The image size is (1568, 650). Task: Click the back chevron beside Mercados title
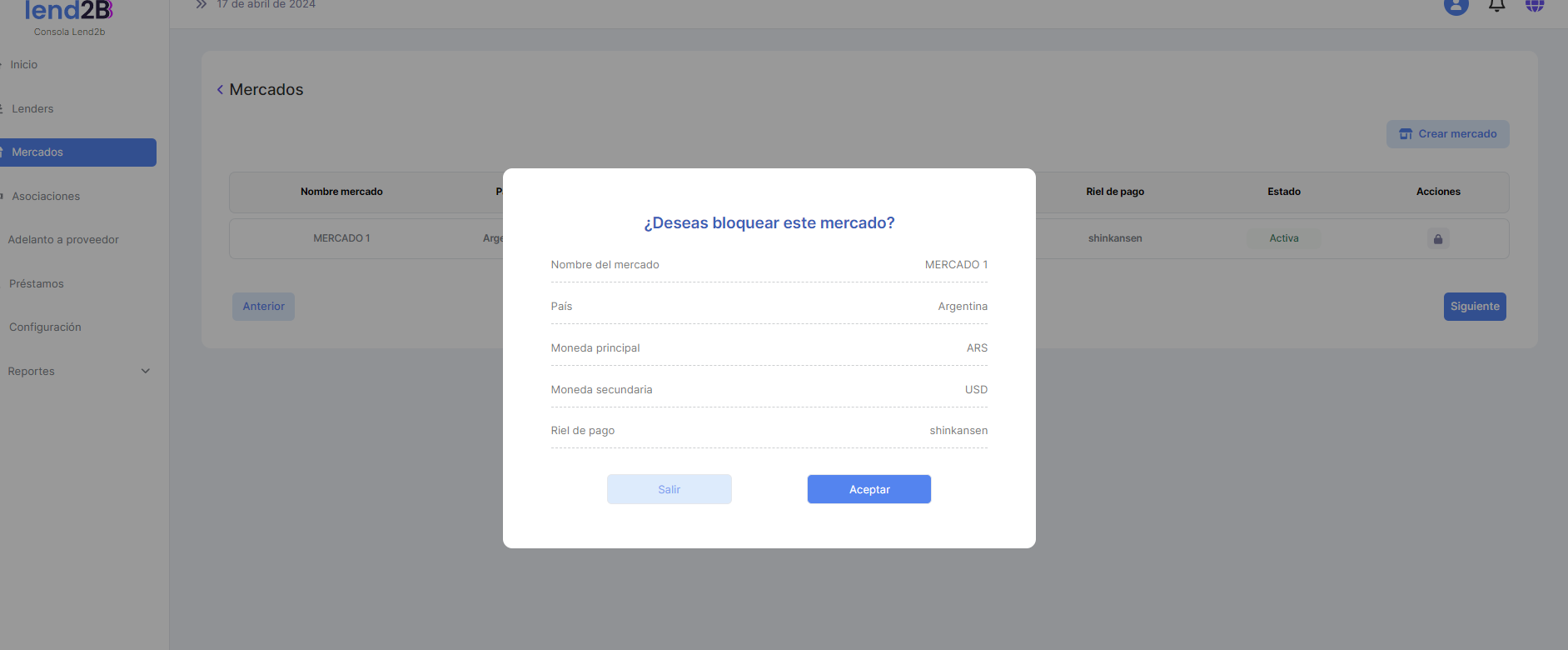pyautogui.click(x=220, y=90)
